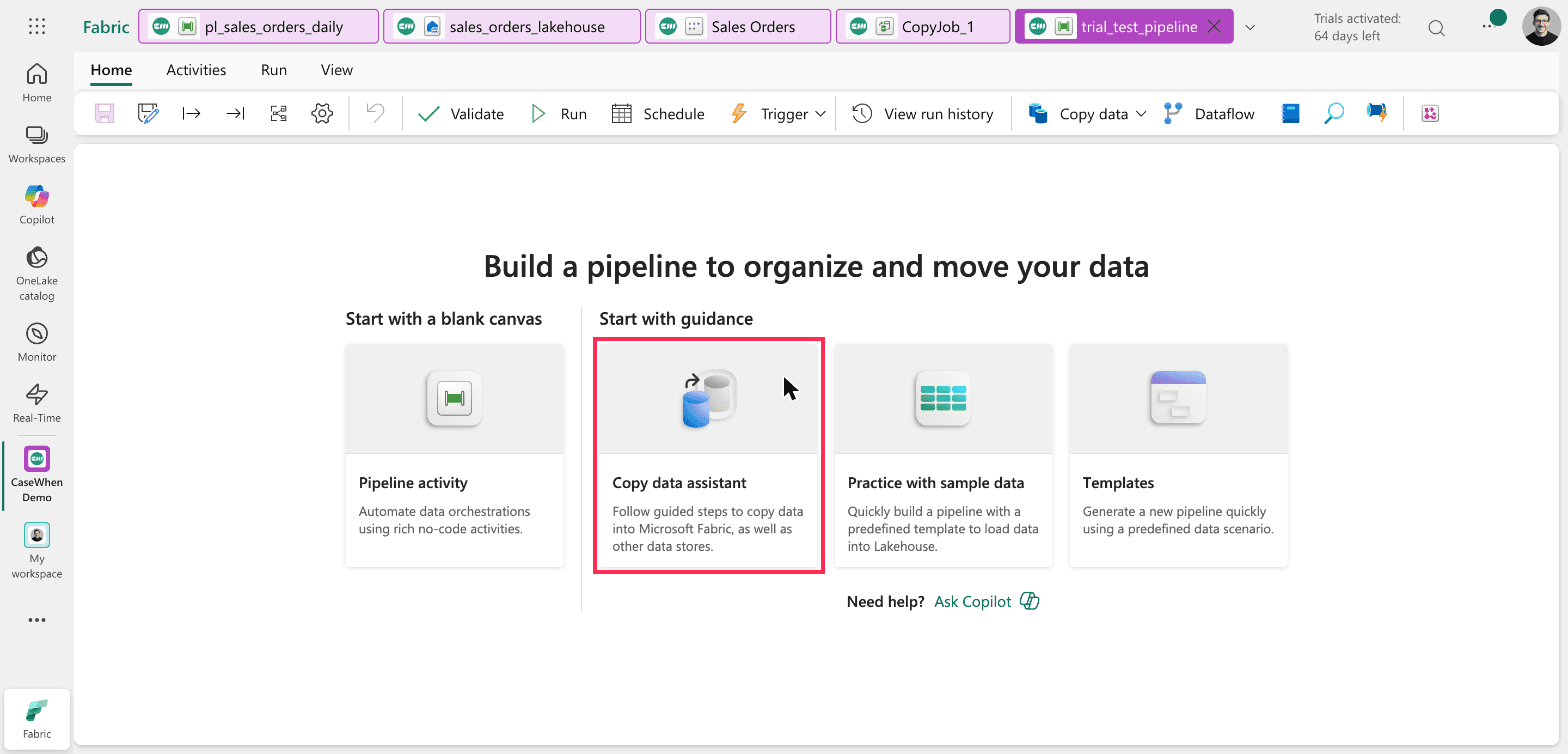Click the Run button in the toolbar

tap(559, 114)
